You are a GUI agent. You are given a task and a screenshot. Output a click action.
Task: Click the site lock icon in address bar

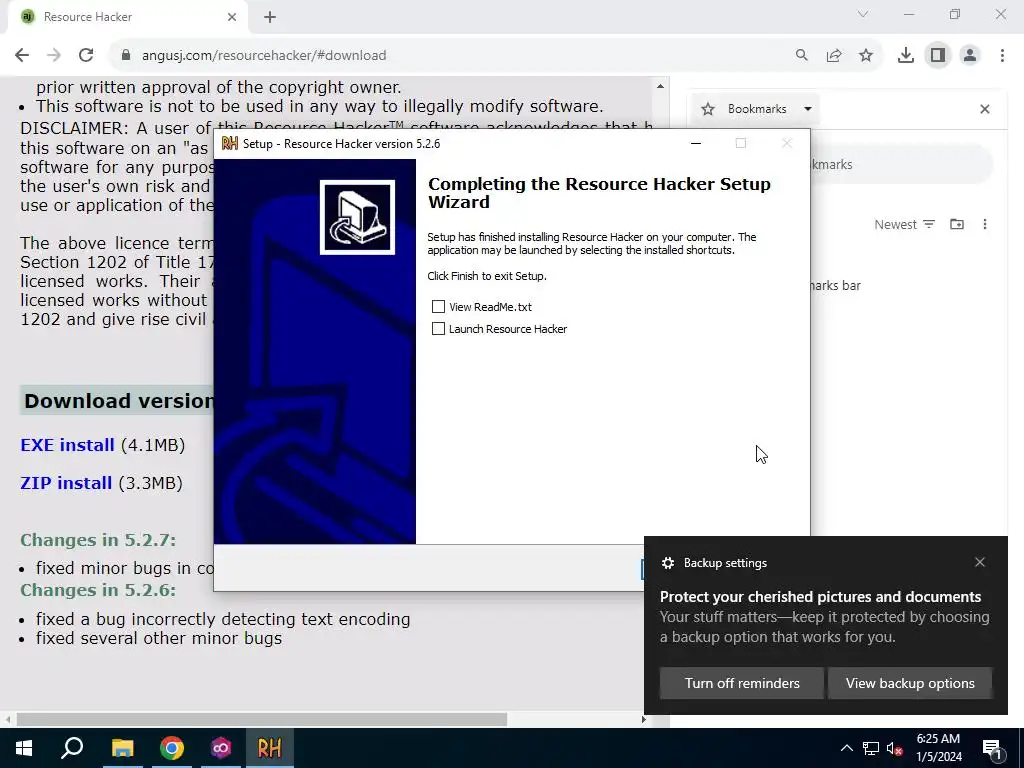pyautogui.click(x=126, y=56)
